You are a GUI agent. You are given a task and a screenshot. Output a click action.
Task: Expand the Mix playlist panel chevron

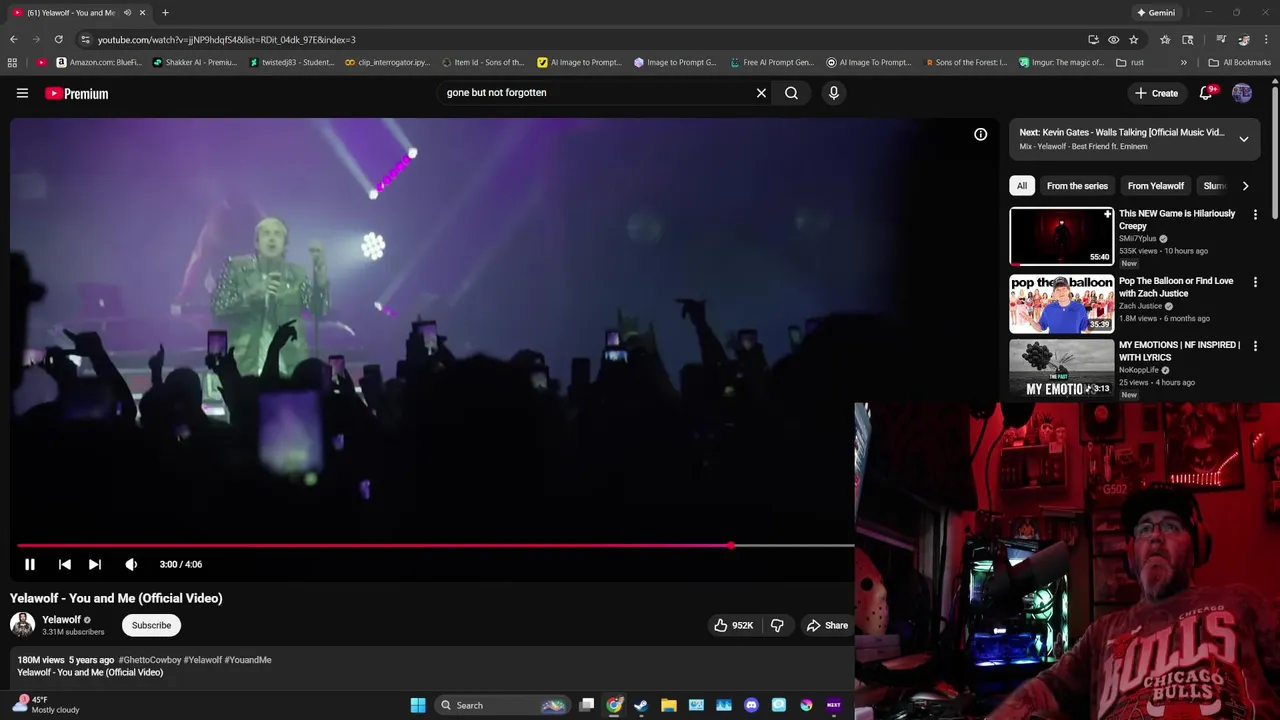(1244, 139)
